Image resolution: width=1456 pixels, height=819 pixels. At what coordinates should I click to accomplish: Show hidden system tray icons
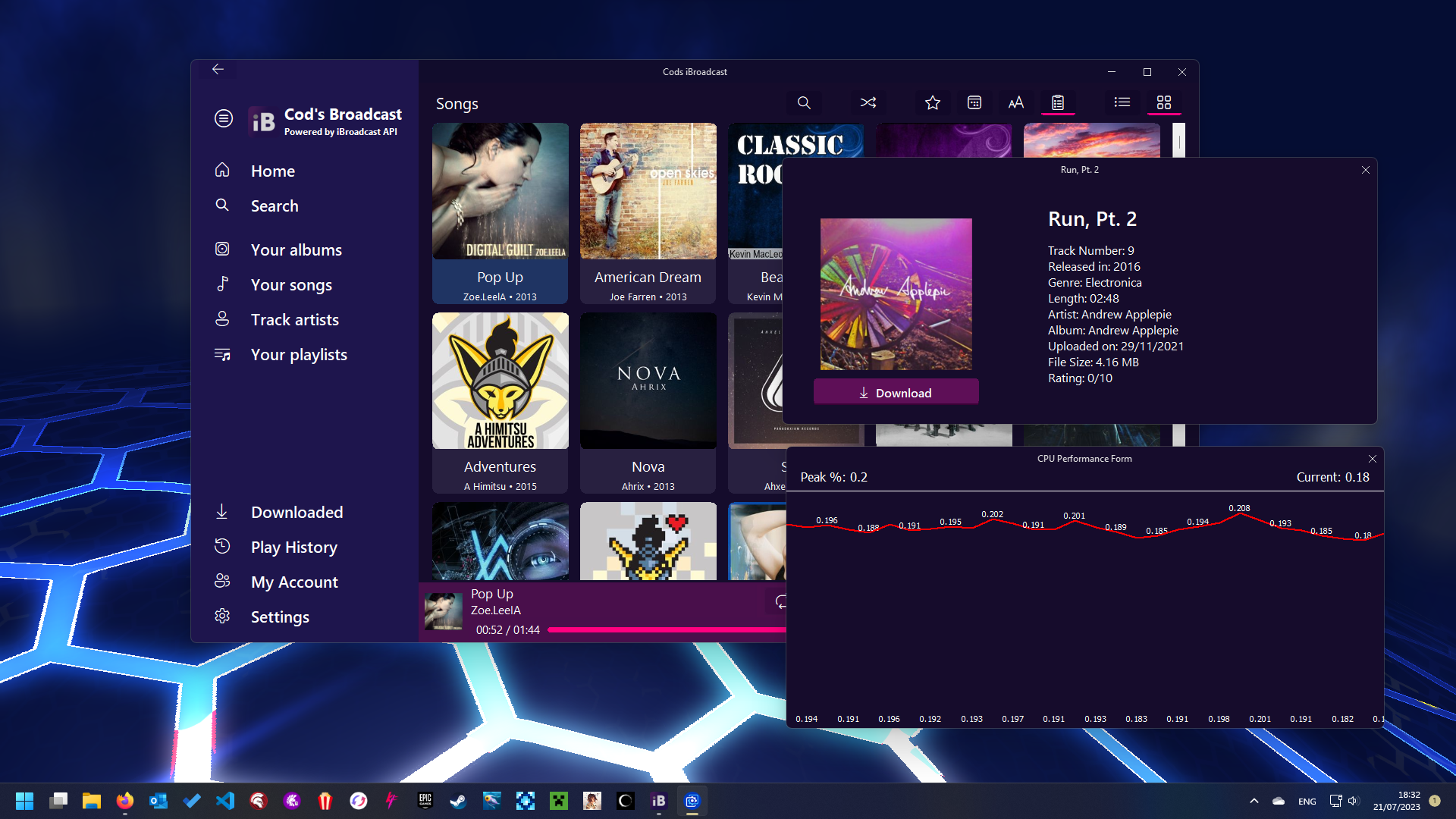point(1254,801)
